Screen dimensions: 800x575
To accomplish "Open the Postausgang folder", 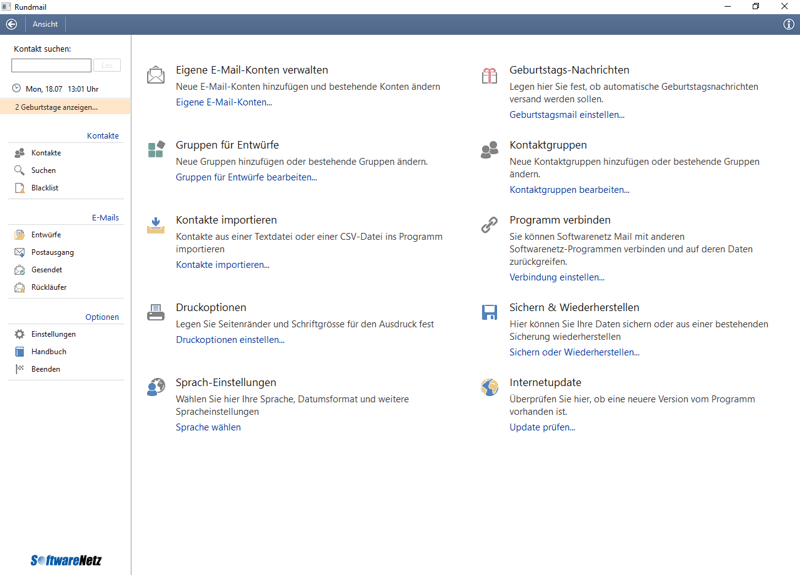I will click(52, 252).
